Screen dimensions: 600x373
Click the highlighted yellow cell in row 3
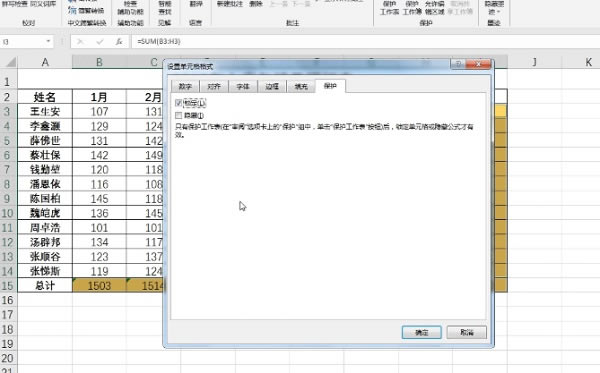point(501,111)
